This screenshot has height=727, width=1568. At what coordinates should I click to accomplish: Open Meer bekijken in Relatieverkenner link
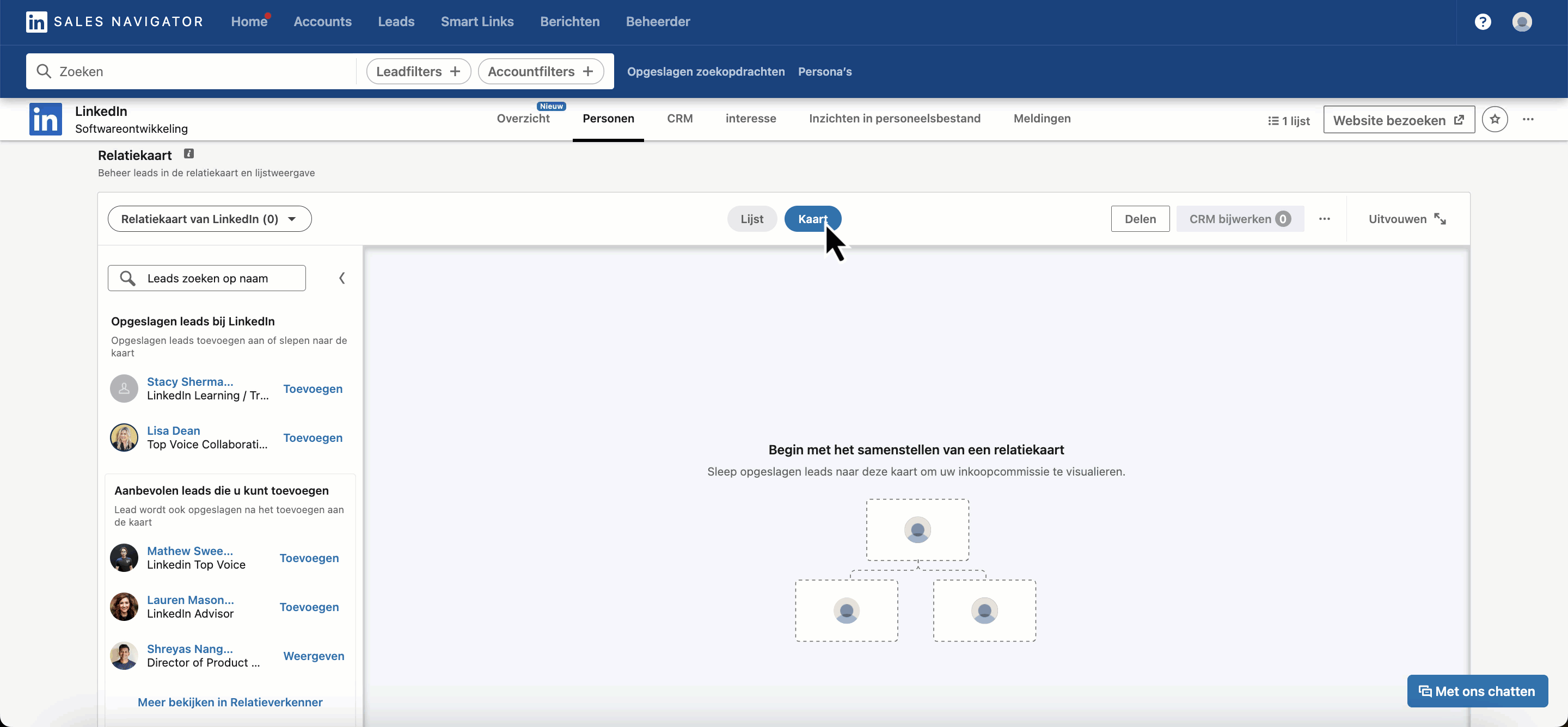click(230, 702)
